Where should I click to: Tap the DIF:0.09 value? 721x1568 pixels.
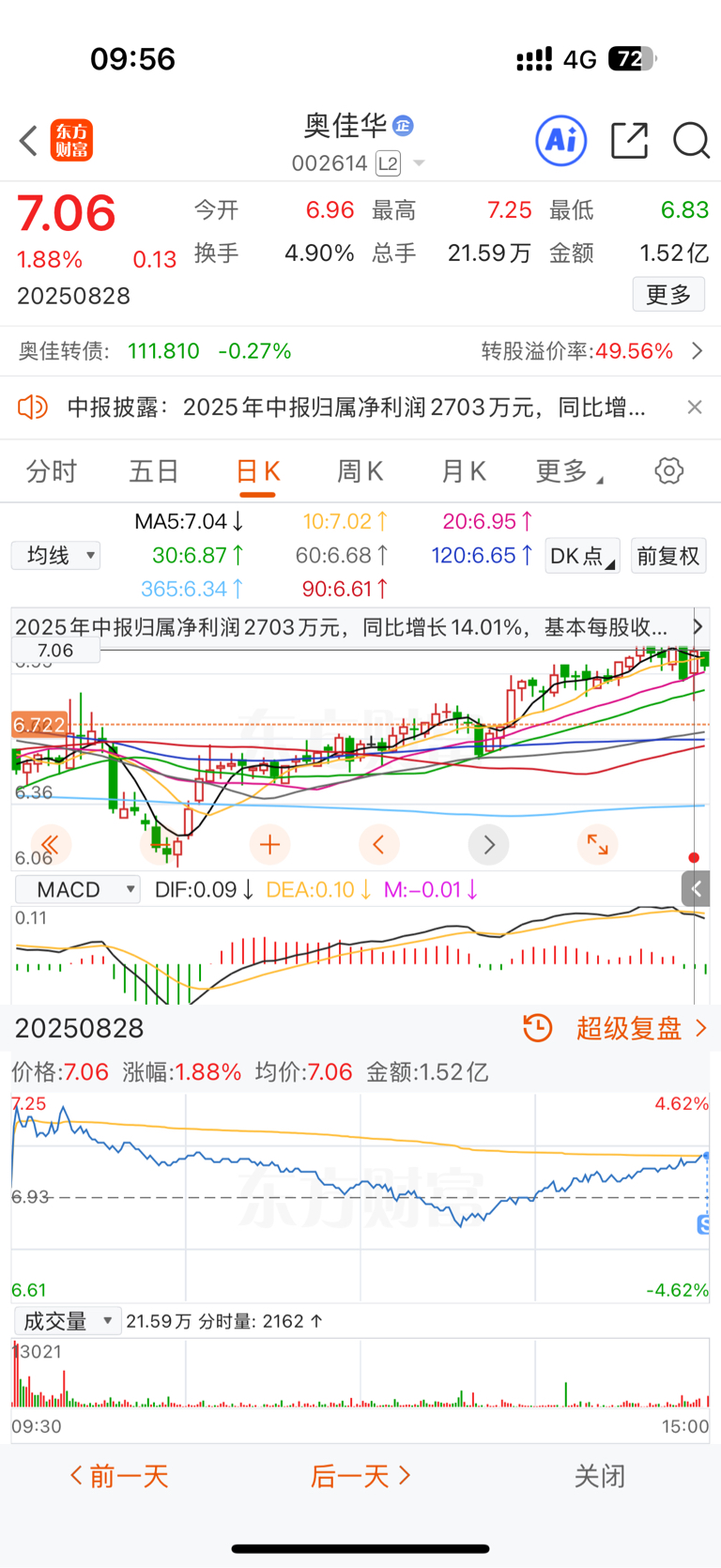coord(204,889)
